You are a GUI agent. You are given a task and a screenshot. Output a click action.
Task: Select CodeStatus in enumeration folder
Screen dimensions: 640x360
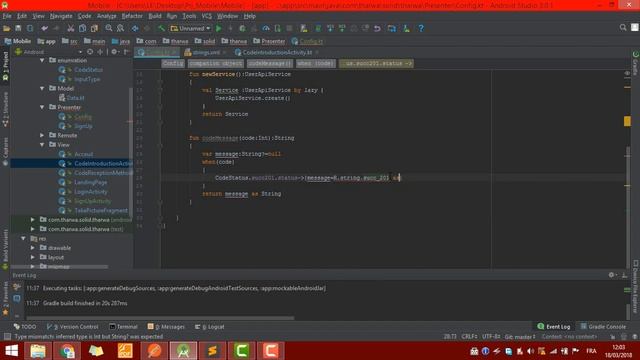[x=89, y=69]
